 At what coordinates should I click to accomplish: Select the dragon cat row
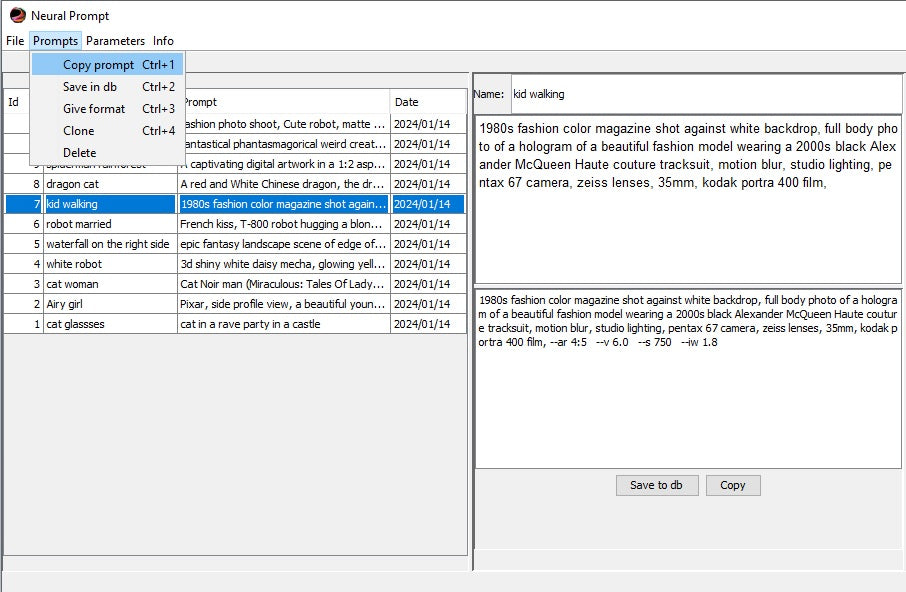[110, 184]
